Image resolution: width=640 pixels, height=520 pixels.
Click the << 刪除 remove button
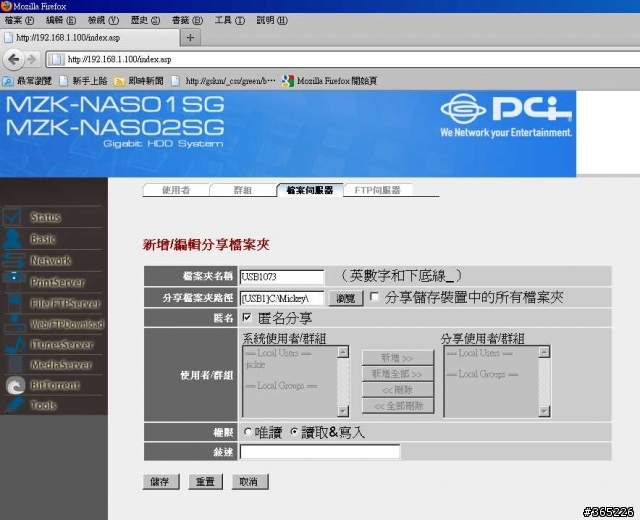point(397,389)
